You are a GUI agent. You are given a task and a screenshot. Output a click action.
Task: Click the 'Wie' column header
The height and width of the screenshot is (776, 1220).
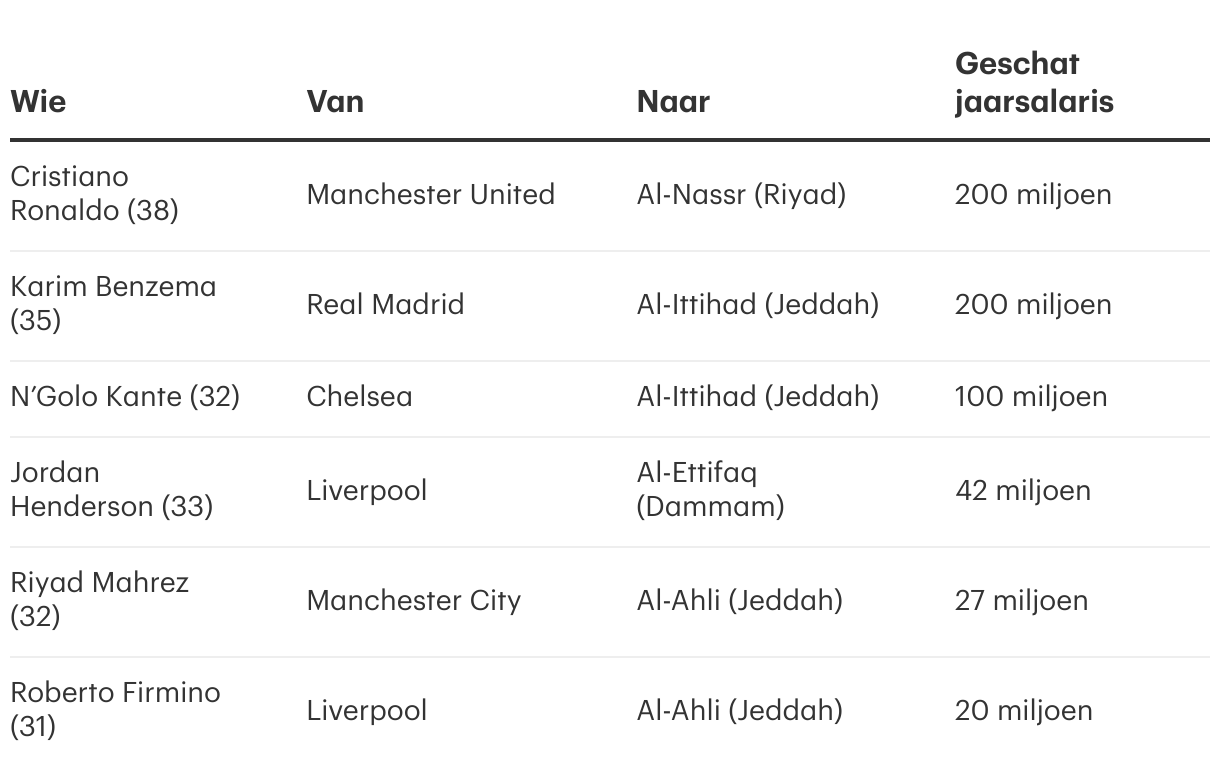tap(38, 102)
